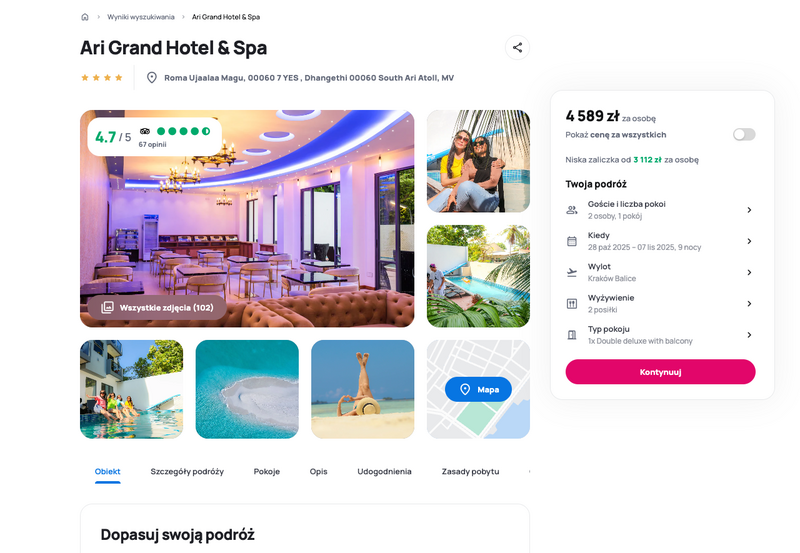
Task: Go back to Wyniki wyszukiwania breadcrumb
Action: point(141,17)
